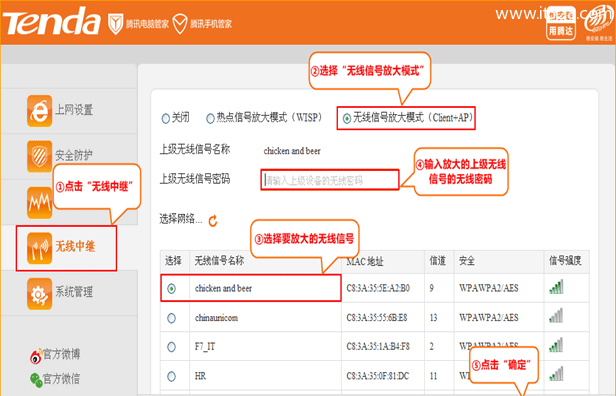Click MAC address C8:3A:35:1A:B4:F8
This screenshot has width=616, height=396.
point(378,346)
